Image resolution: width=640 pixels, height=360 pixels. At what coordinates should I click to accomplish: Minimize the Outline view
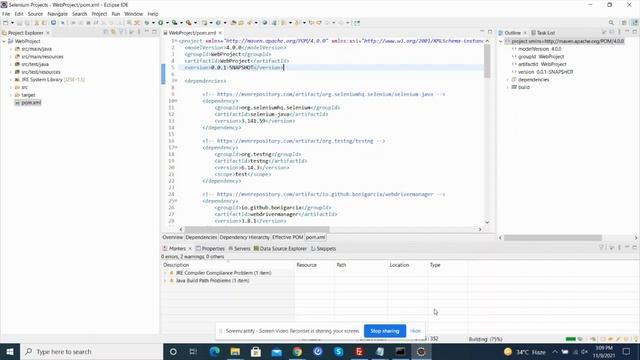click(627, 32)
